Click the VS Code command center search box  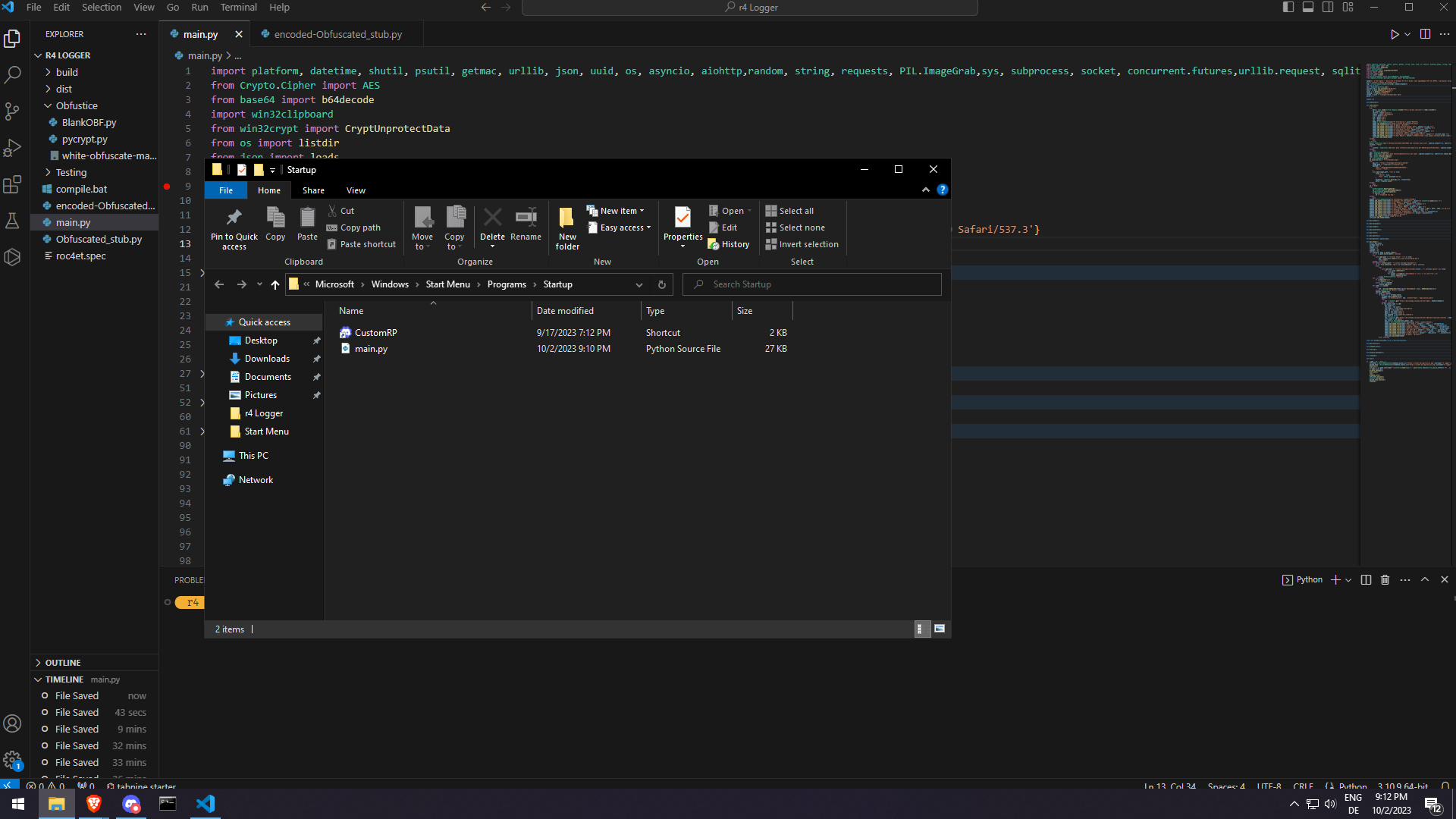click(750, 8)
